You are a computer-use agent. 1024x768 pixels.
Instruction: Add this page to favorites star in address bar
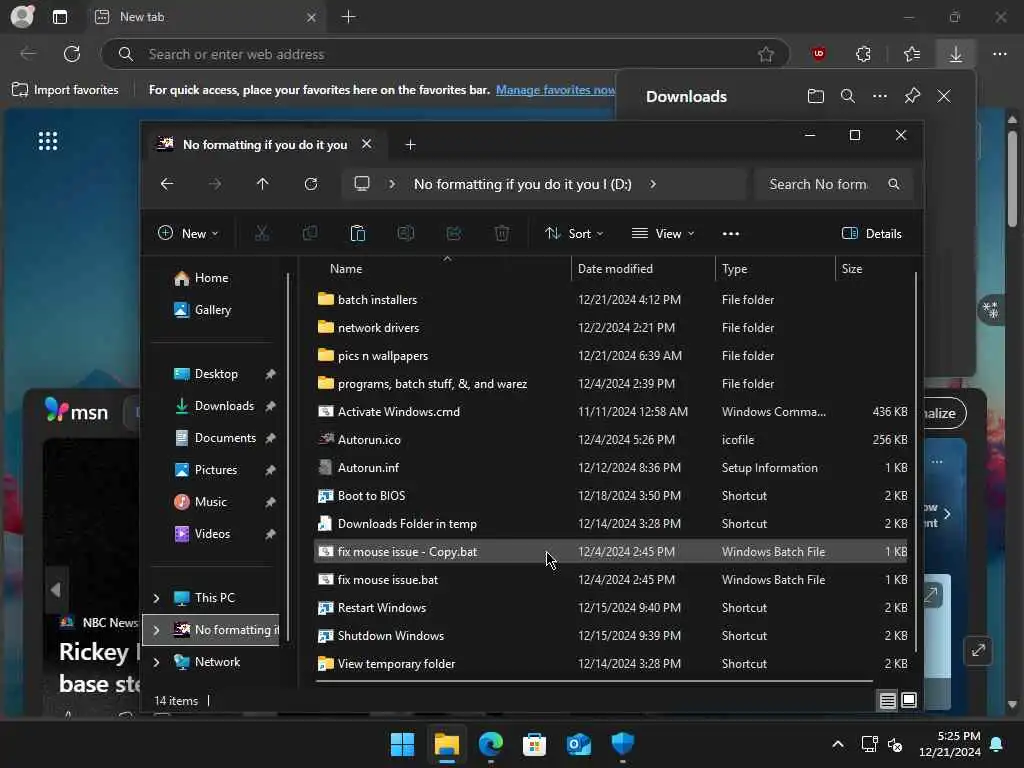coord(766,54)
